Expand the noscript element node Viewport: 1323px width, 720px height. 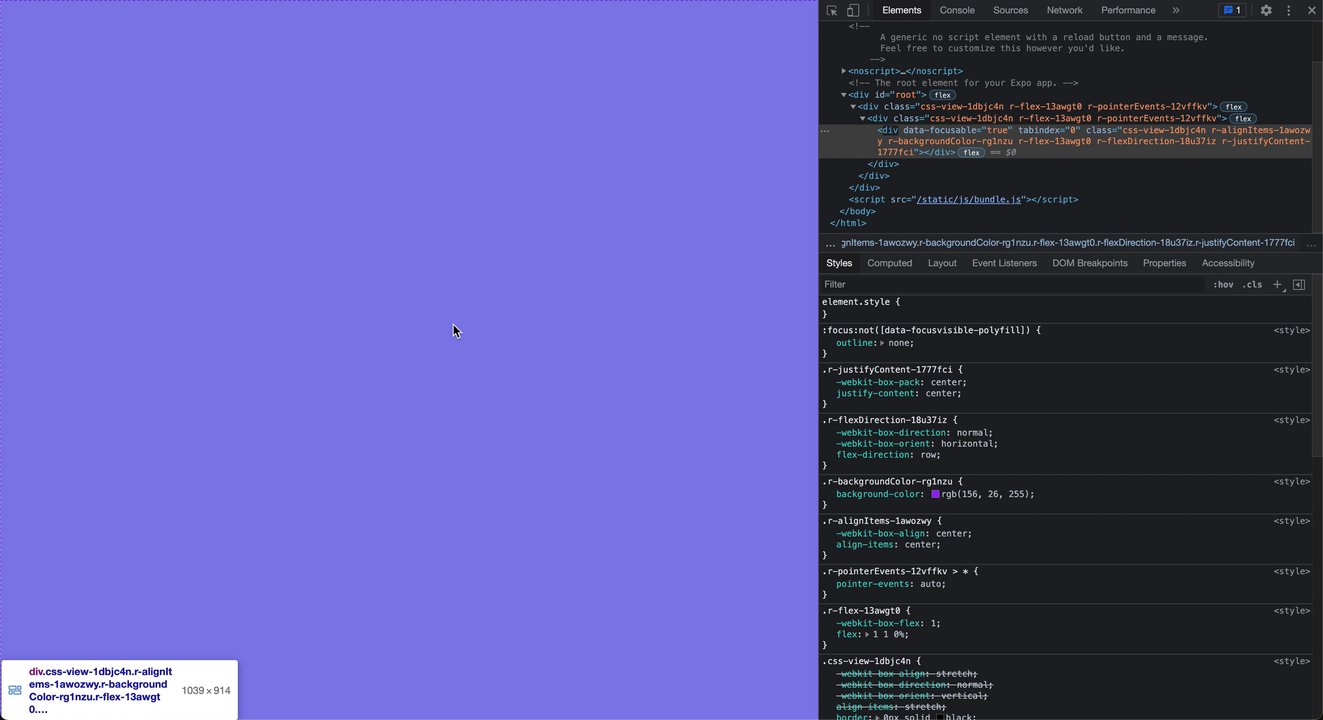tap(844, 71)
